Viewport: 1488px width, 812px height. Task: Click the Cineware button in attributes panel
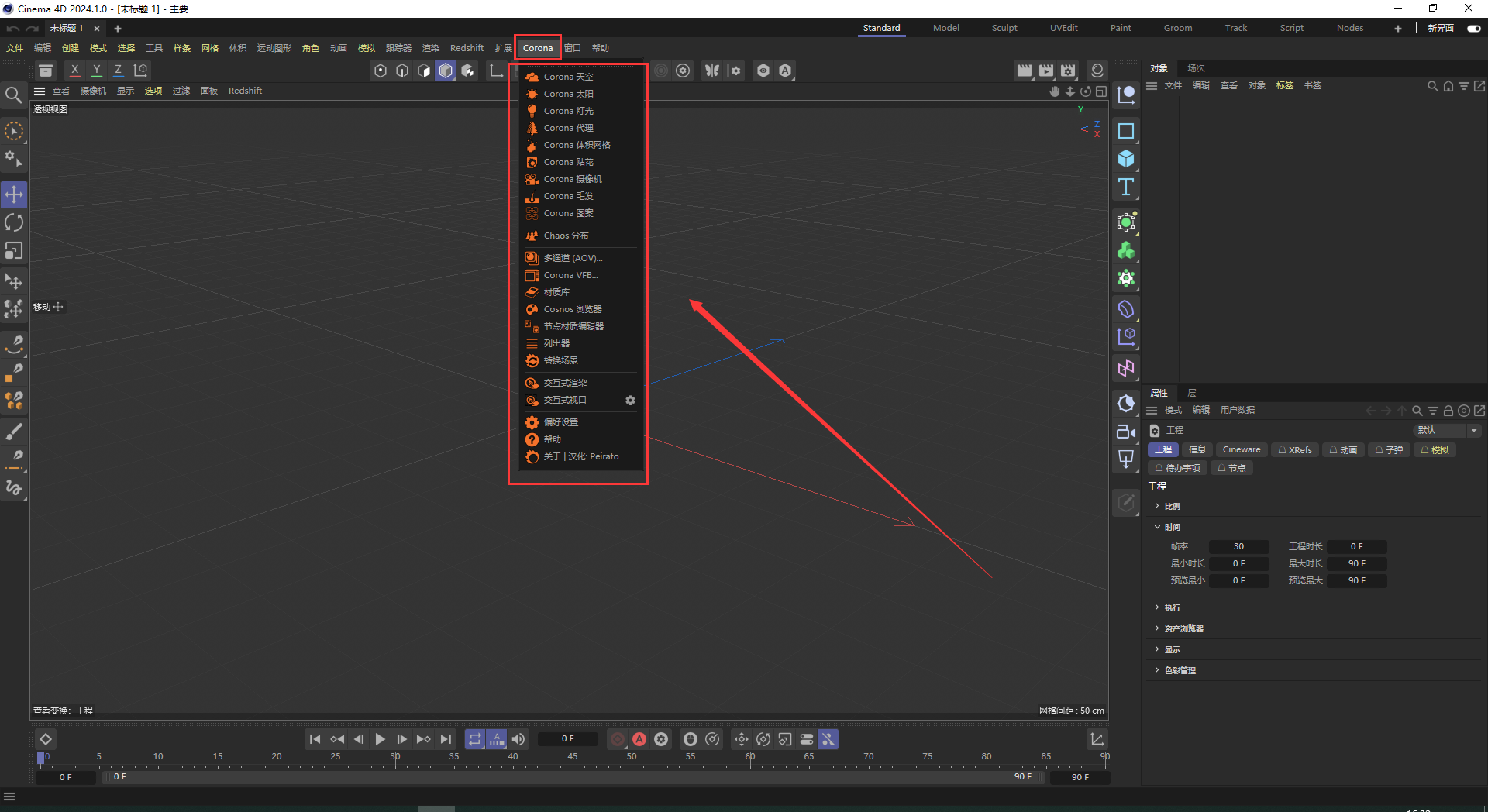pos(1241,449)
